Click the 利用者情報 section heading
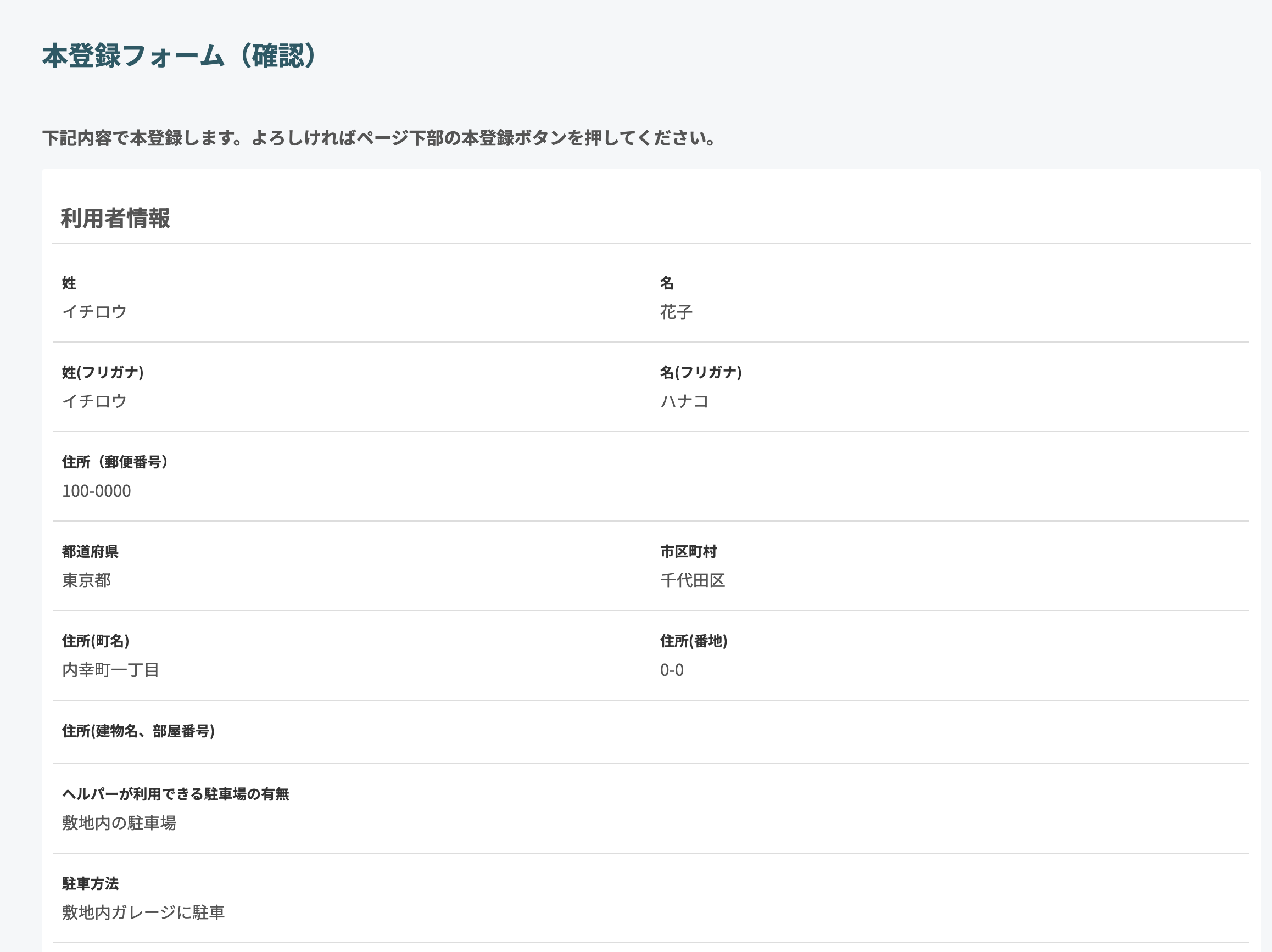 pos(115,219)
